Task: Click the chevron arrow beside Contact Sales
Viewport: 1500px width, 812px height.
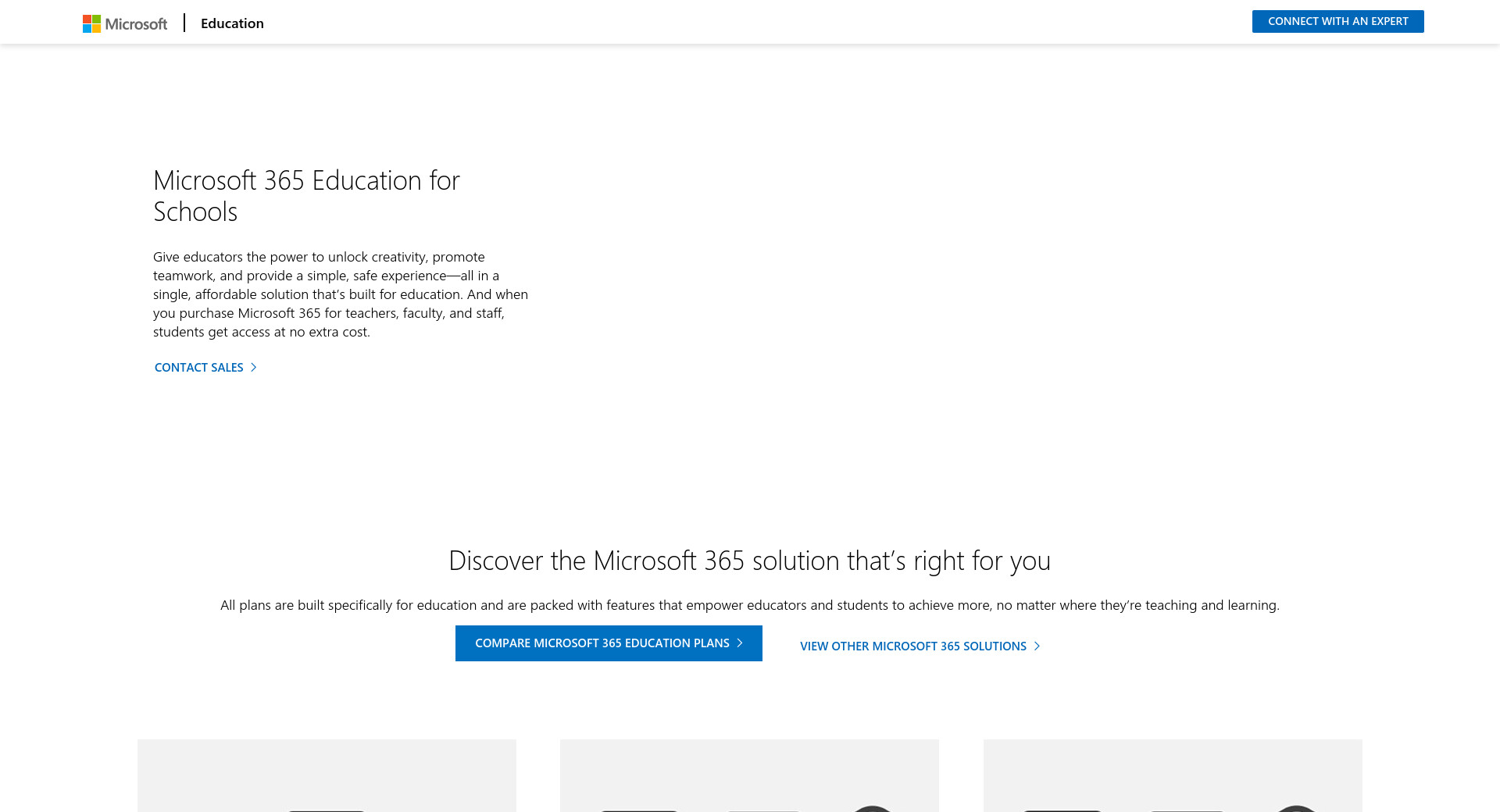Action: [x=254, y=368]
